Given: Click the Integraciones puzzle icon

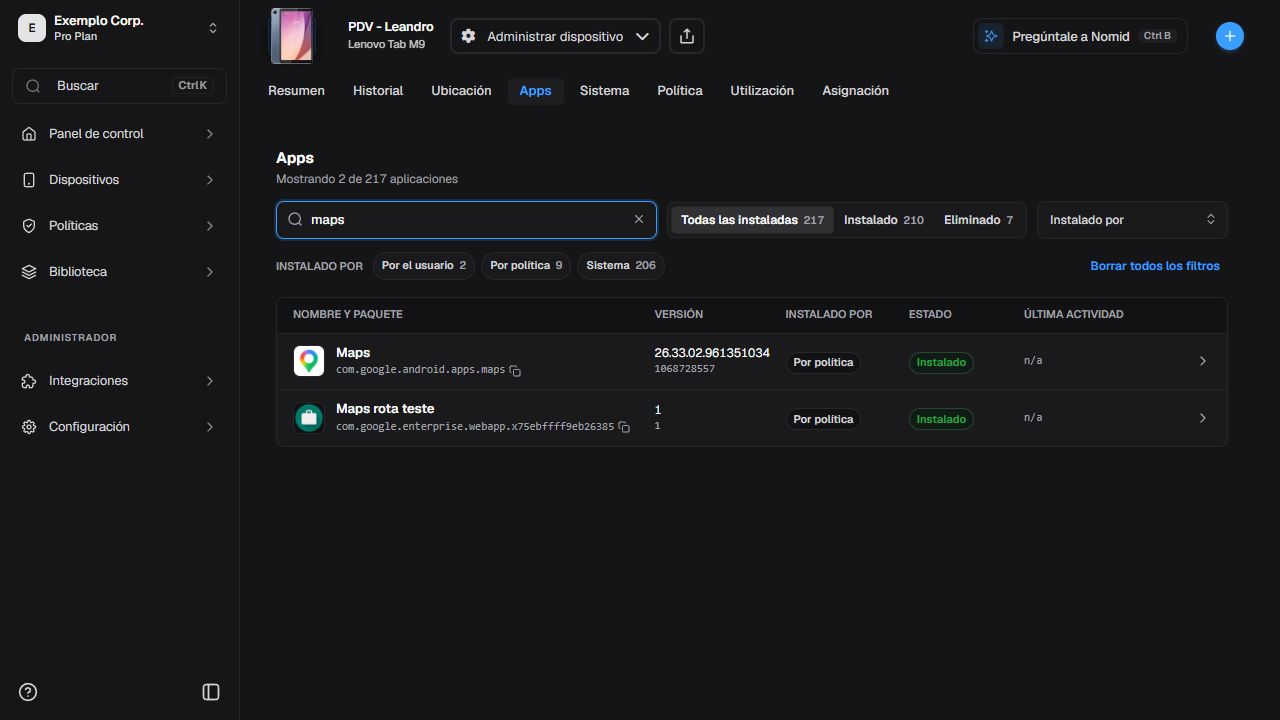Looking at the screenshot, I should 29,381.
